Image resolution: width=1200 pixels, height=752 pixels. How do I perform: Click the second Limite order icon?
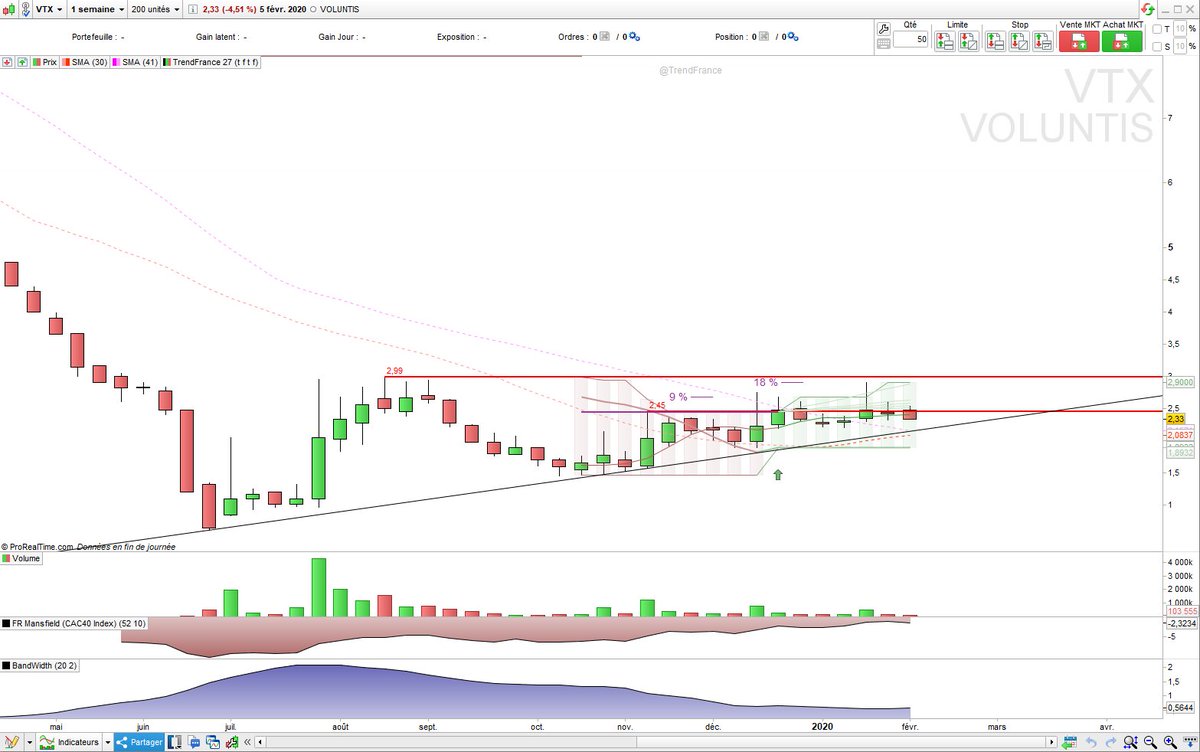pyautogui.click(x=967, y=41)
